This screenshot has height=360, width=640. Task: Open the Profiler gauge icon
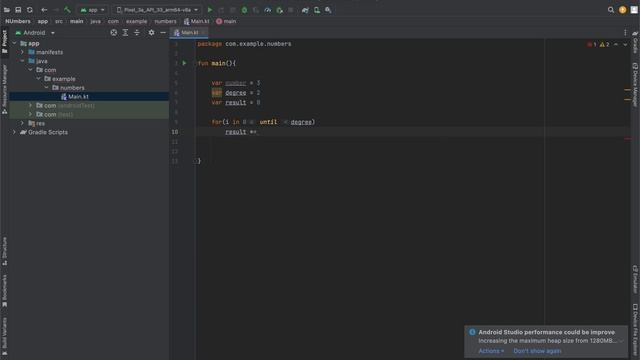pyautogui.click(x=268, y=10)
